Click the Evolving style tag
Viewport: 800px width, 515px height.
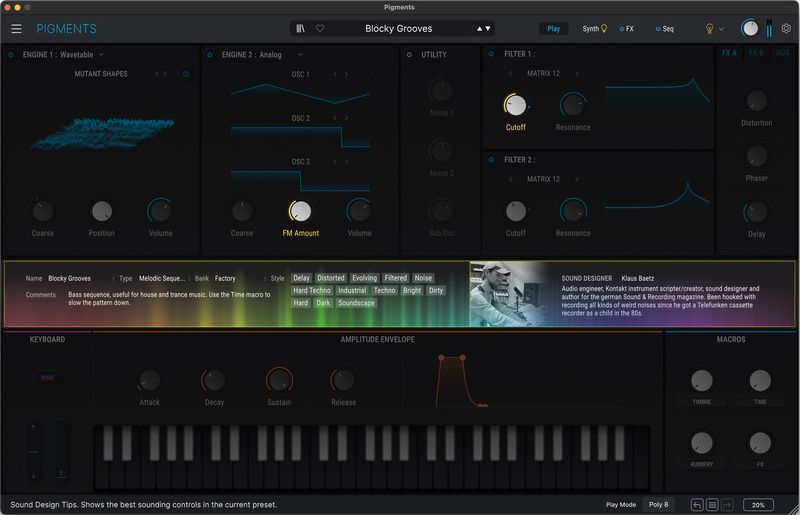point(364,278)
